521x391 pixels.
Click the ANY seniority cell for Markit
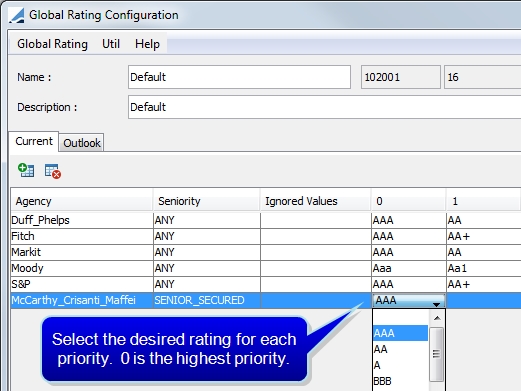(x=207, y=252)
